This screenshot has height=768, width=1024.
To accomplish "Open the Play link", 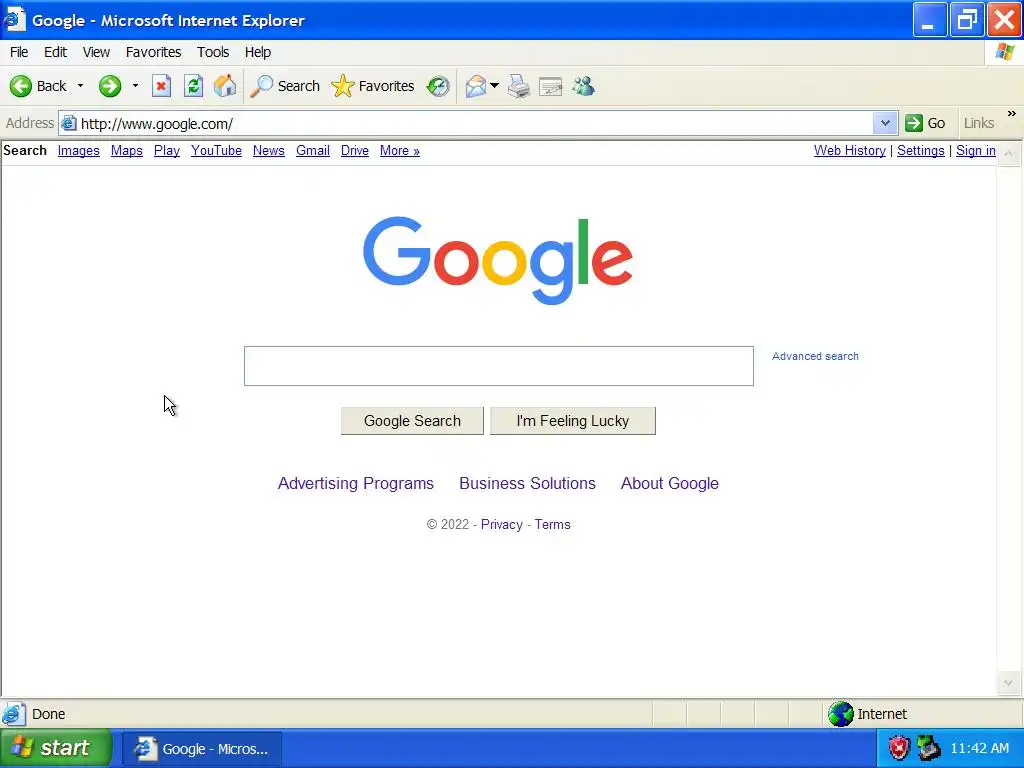I will (x=167, y=151).
